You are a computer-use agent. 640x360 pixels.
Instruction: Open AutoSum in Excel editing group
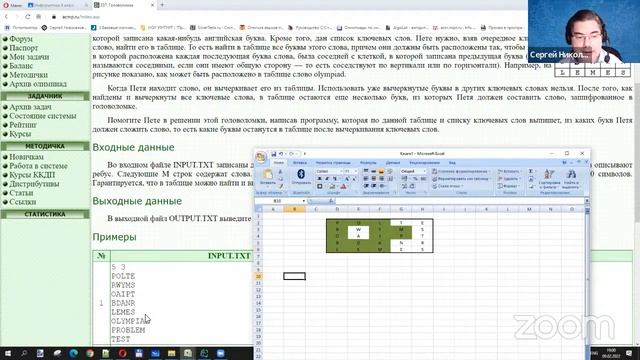pos(531,171)
